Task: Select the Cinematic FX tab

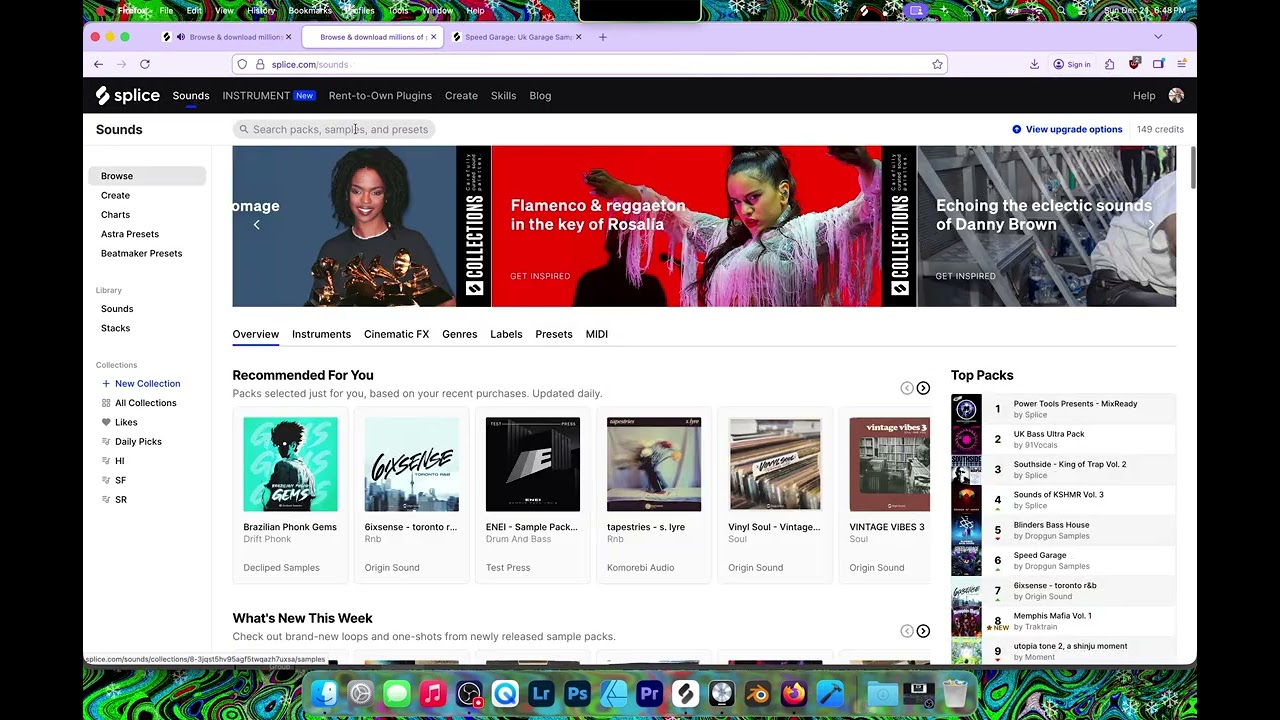Action: [x=396, y=334]
